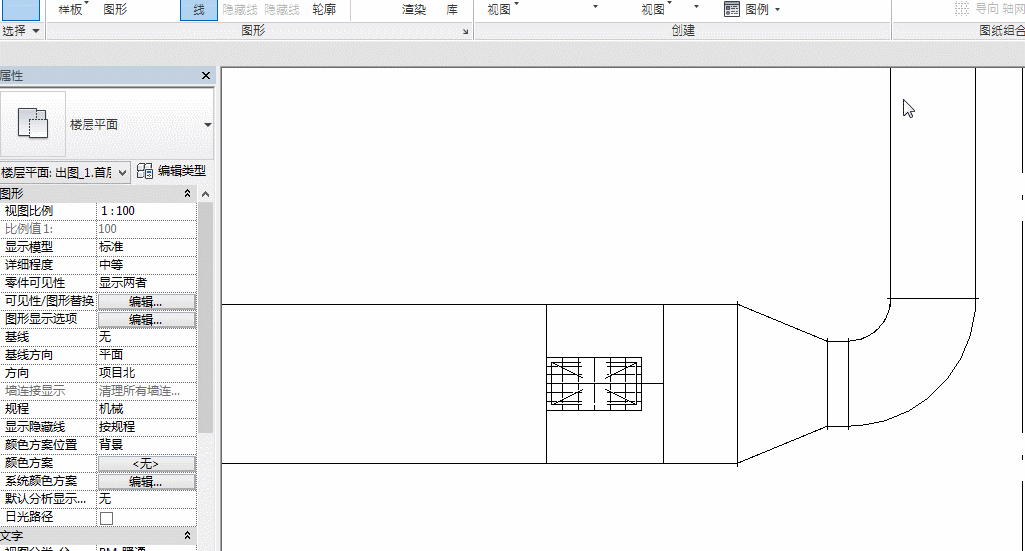The width and height of the screenshot is (1025, 551).
Task: Select the 线 tool in the ribbon
Action: [x=199, y=10]
